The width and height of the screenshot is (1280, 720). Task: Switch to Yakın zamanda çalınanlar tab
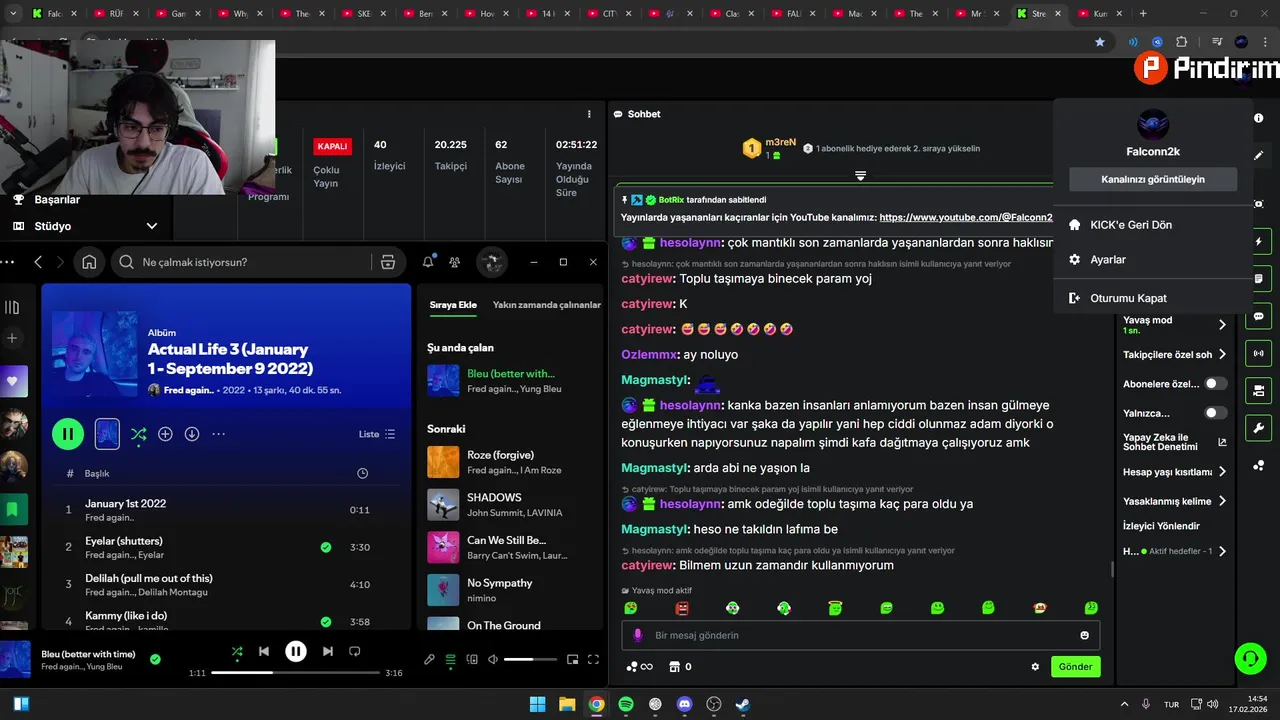(547, 305)
